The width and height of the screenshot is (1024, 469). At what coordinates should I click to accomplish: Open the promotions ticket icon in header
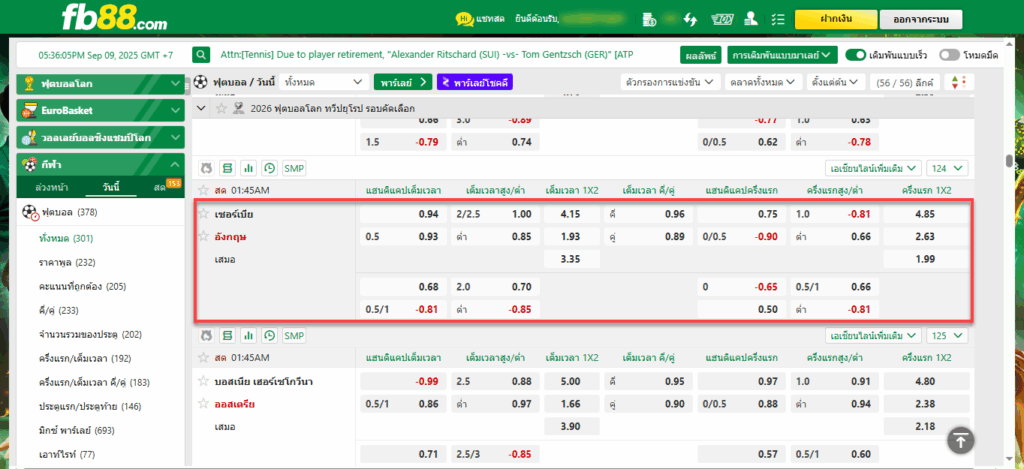[x=720, y=19]
